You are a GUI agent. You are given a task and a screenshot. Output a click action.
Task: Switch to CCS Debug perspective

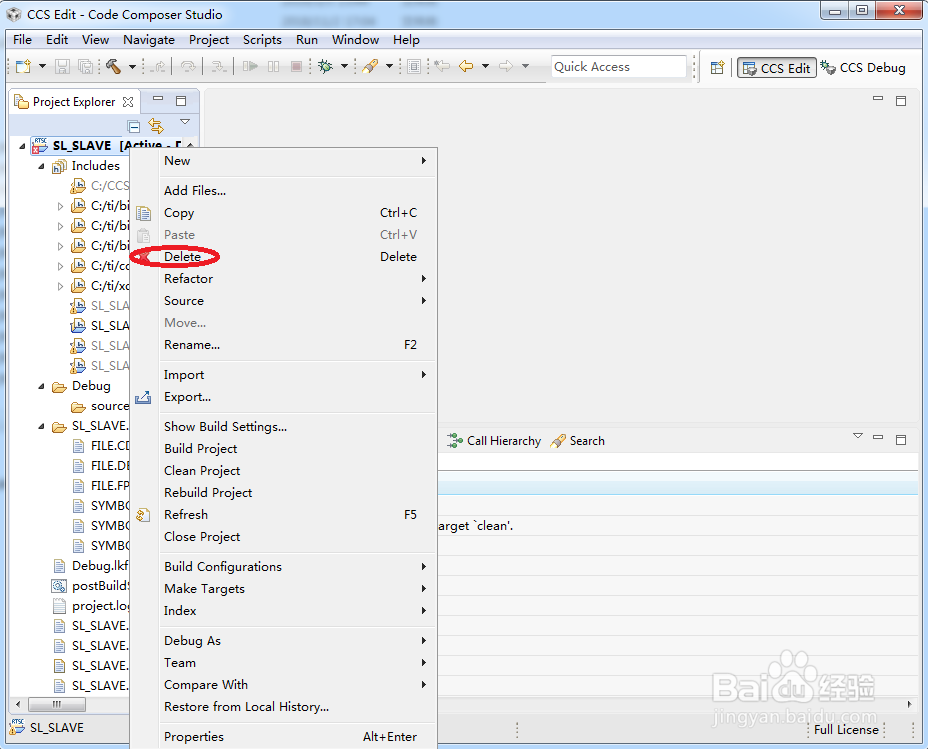pos(863,68)
